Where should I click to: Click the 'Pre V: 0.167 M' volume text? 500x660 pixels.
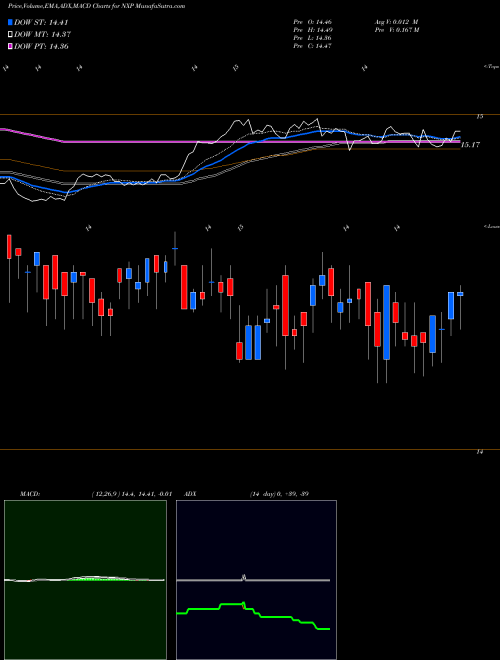click(x=396, y=30)
